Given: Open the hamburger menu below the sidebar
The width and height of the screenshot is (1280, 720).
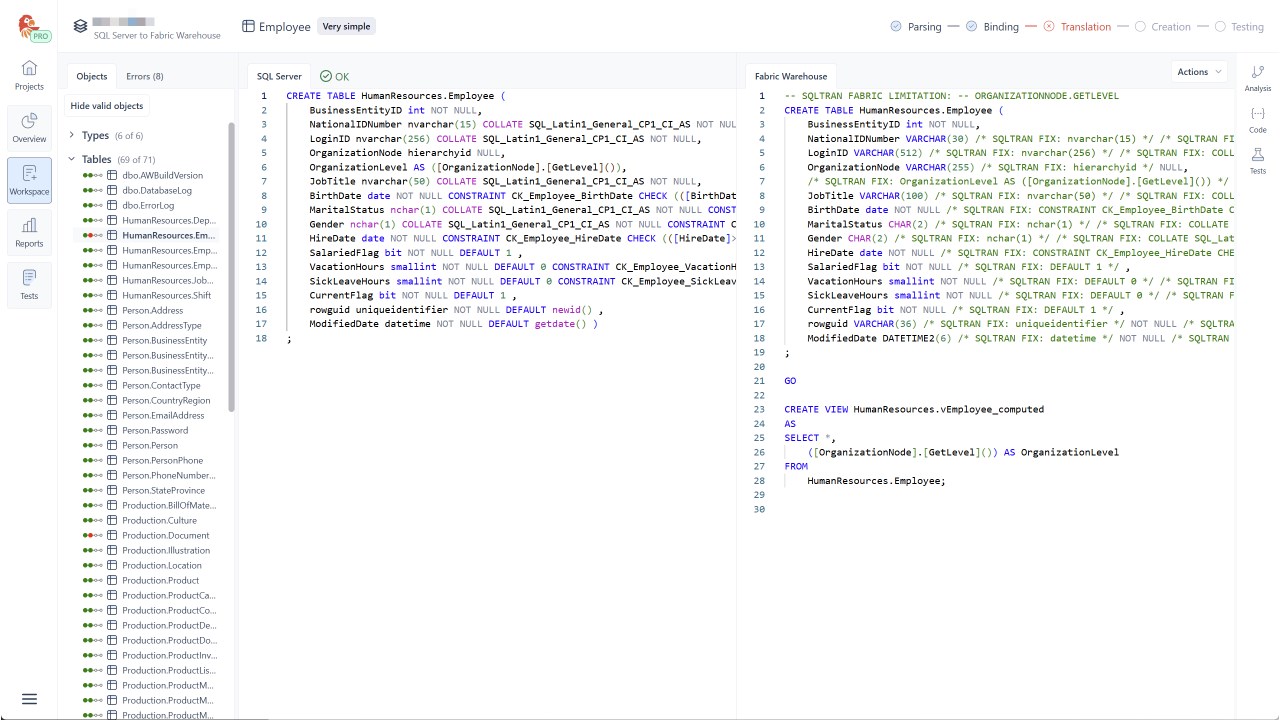Looking at the screenshot, I should [x=29, y=699].
